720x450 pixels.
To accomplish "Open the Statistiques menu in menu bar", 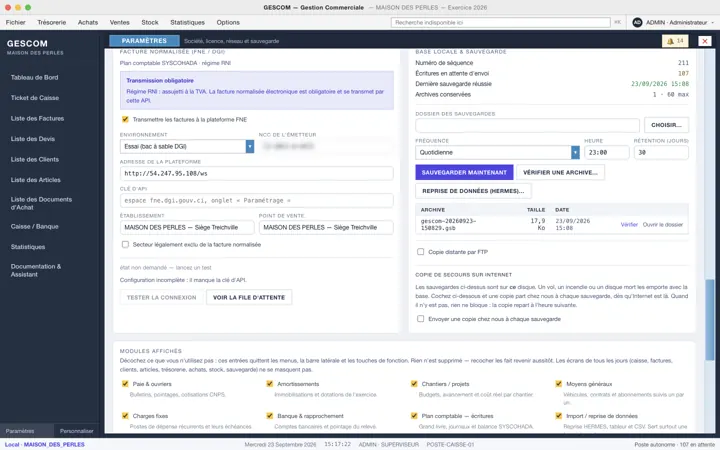I will [187, 22].
